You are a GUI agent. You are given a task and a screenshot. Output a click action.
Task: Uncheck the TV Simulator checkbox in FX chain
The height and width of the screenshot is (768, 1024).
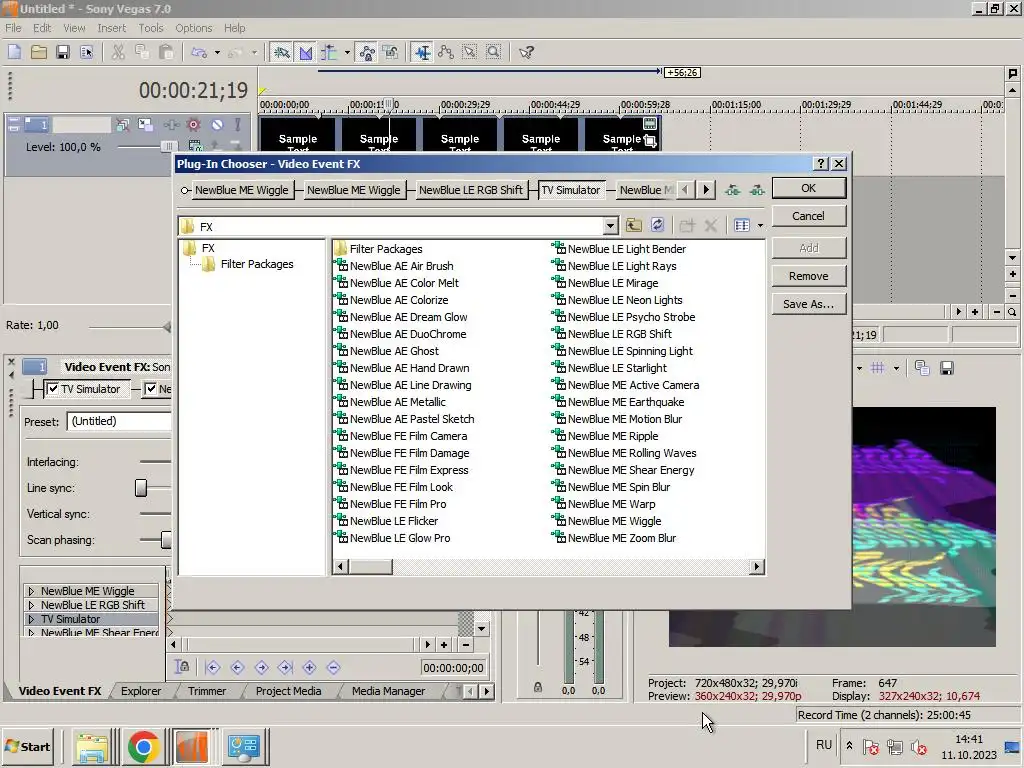(52, 389)
